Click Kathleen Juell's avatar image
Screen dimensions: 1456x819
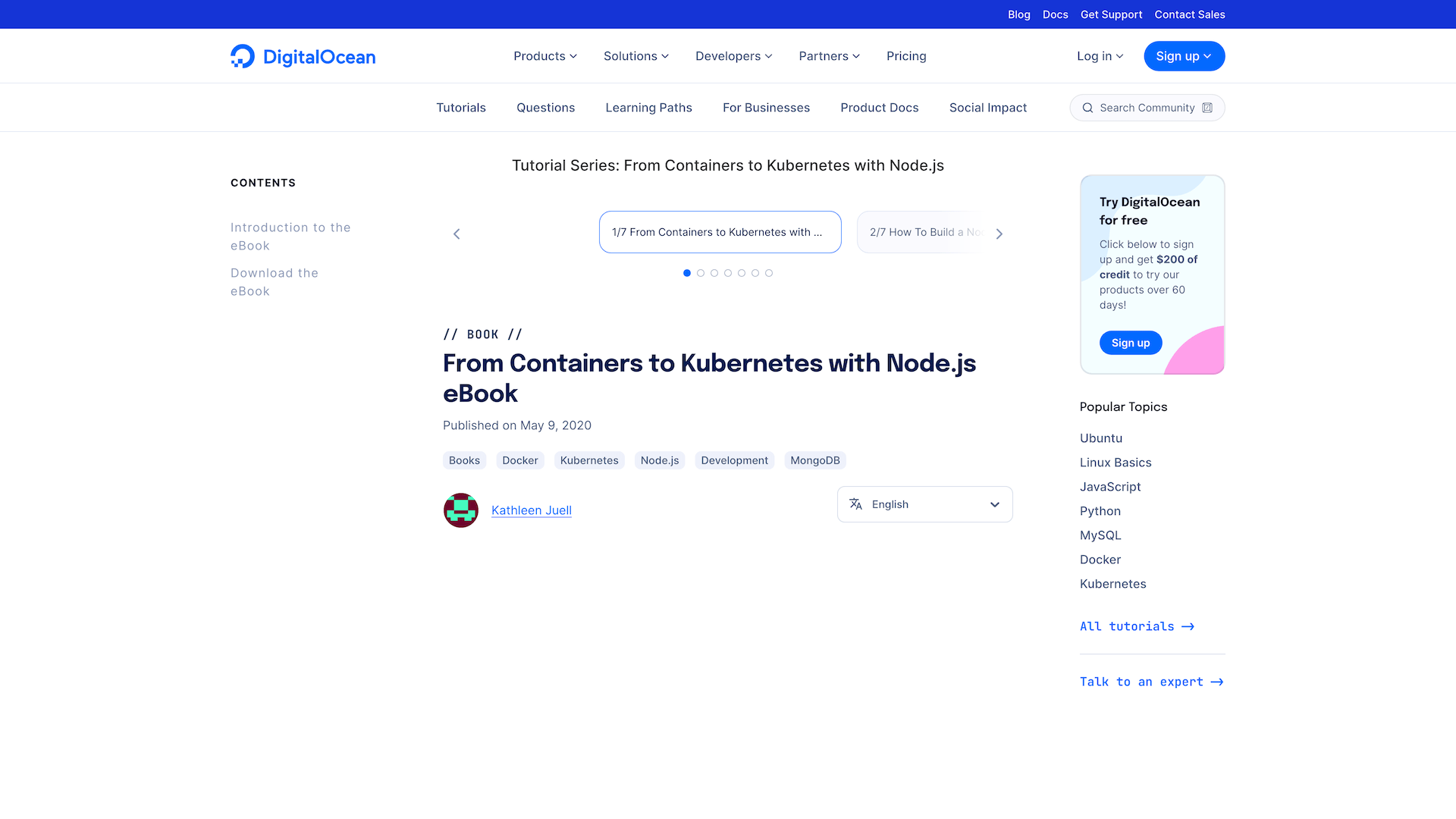461,510
